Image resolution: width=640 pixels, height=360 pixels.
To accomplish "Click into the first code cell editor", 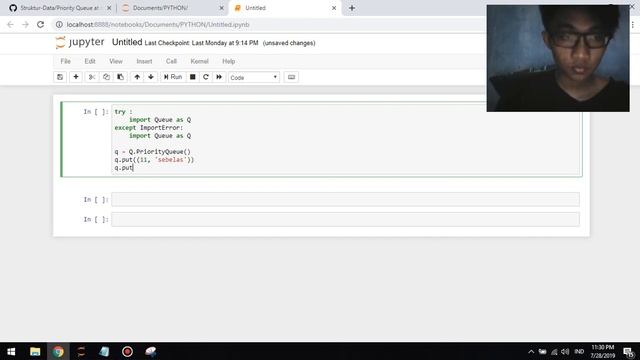I will (346, 139).
